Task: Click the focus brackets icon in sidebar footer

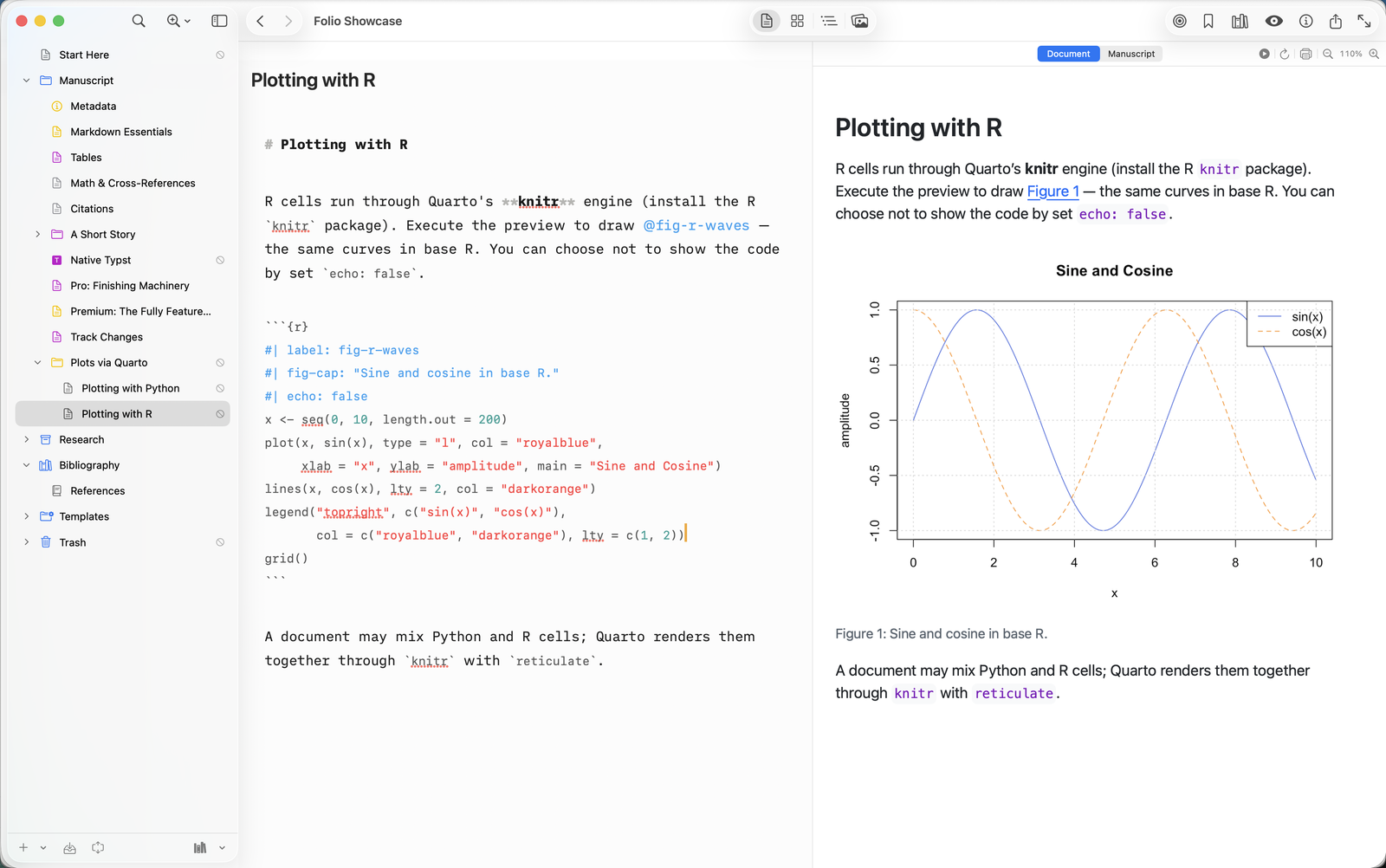Action: click(98, 847)
